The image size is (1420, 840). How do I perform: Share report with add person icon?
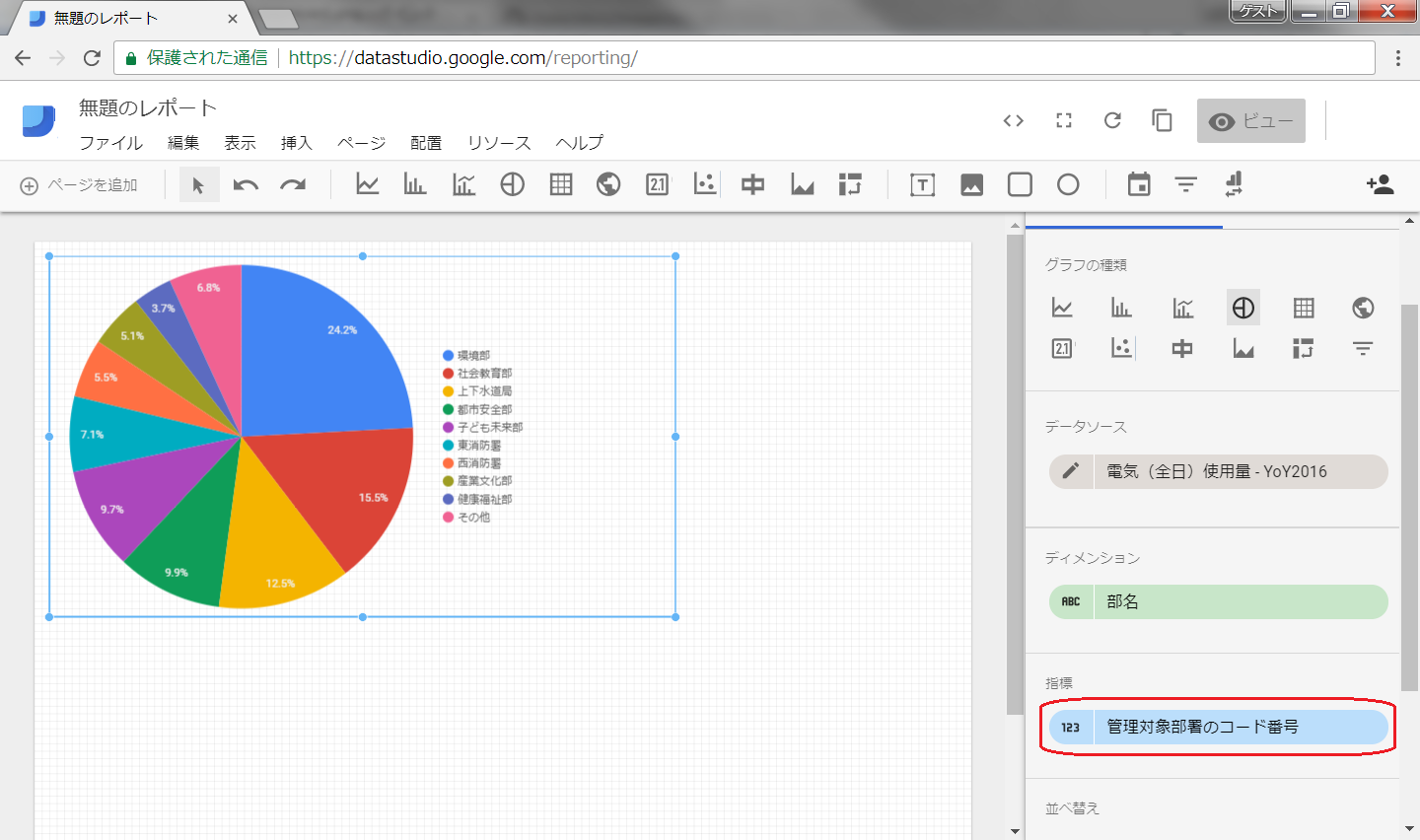(1380, 184)
